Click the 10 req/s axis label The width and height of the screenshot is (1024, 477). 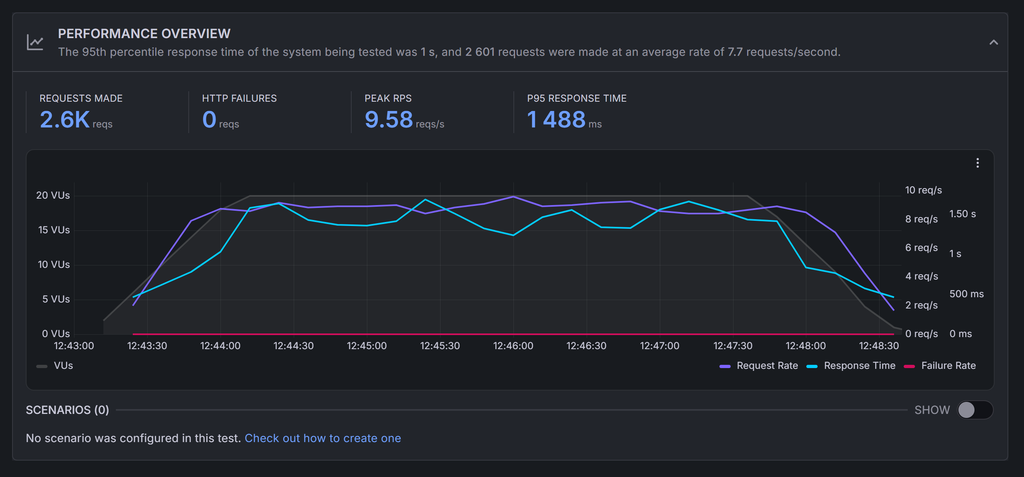coord(923,190)
